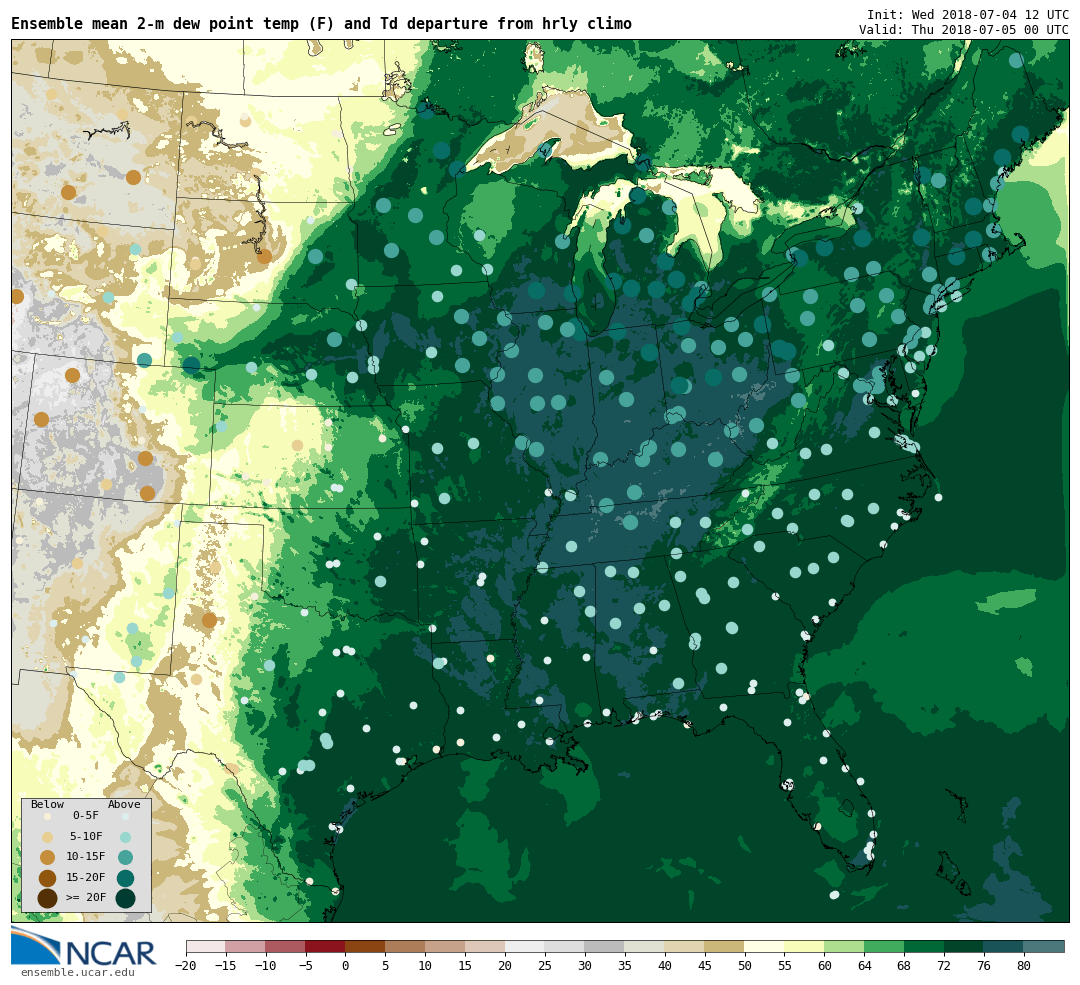
Task: Click the 'Valid: Thu 2018-07-05 00 UTC' text
Action: [964, 30]
